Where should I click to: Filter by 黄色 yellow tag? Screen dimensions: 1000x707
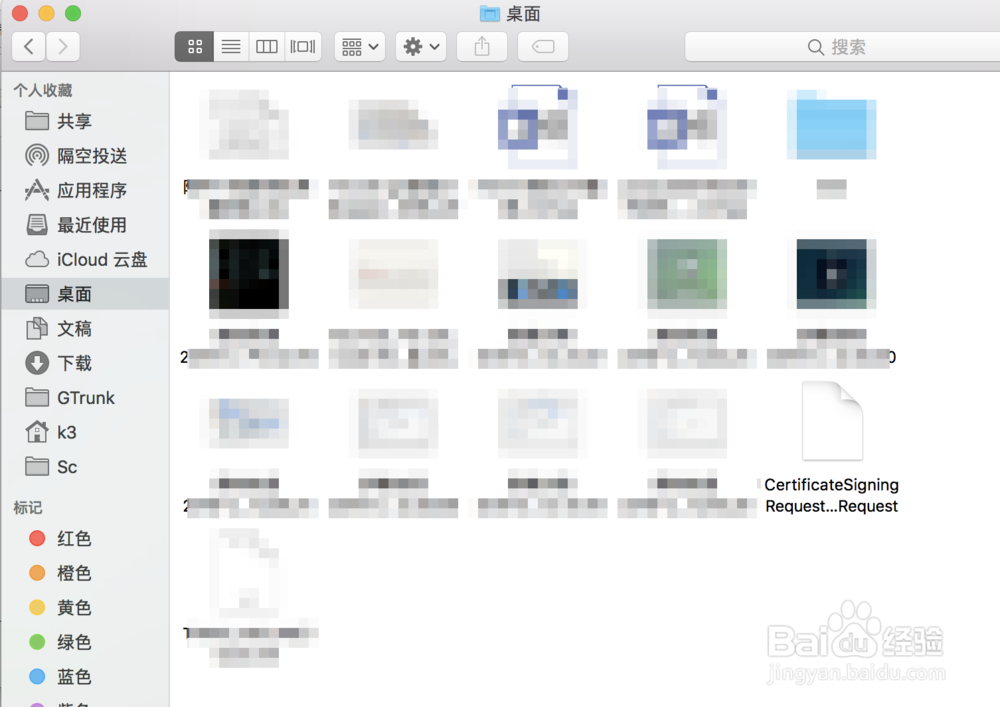pyautogui.click(x=85, y=608)
